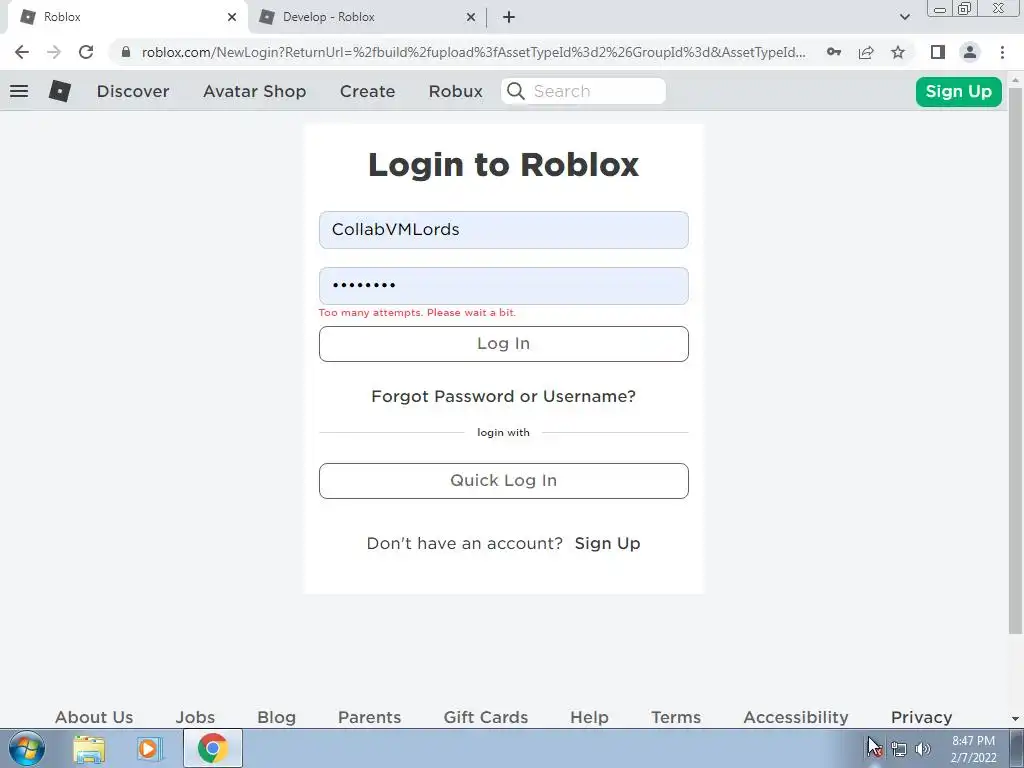Open Forgot Password or Username link
Image resolution: width=1024 pixels, height=768 pixels.
pos(504,396)
